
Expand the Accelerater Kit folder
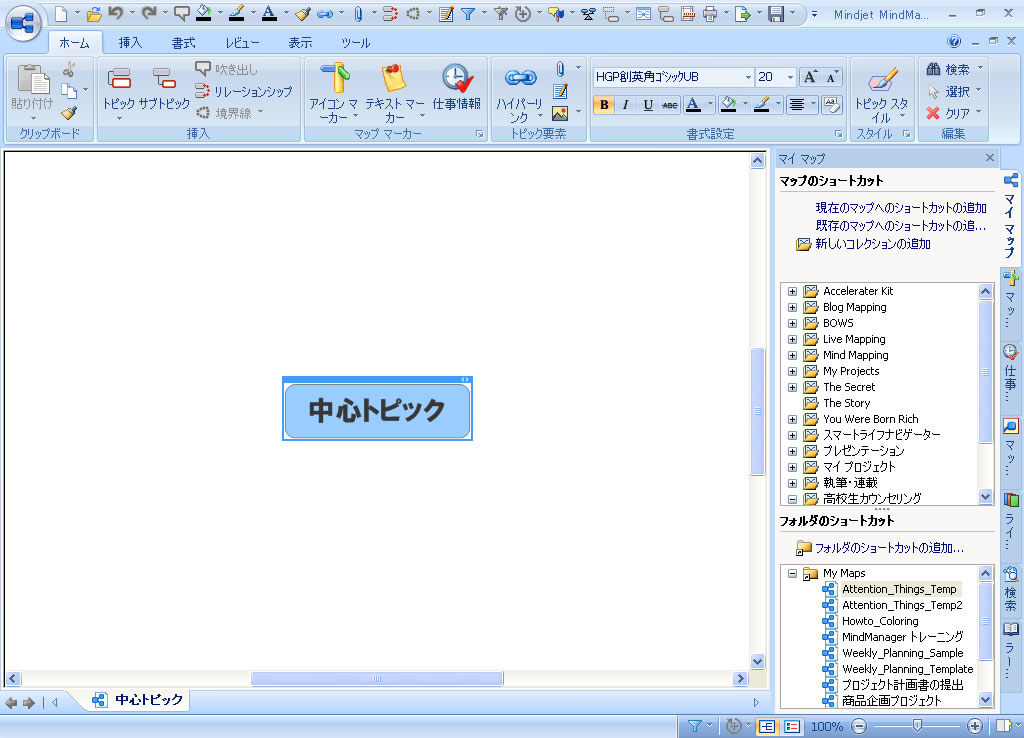coord(792,291)
